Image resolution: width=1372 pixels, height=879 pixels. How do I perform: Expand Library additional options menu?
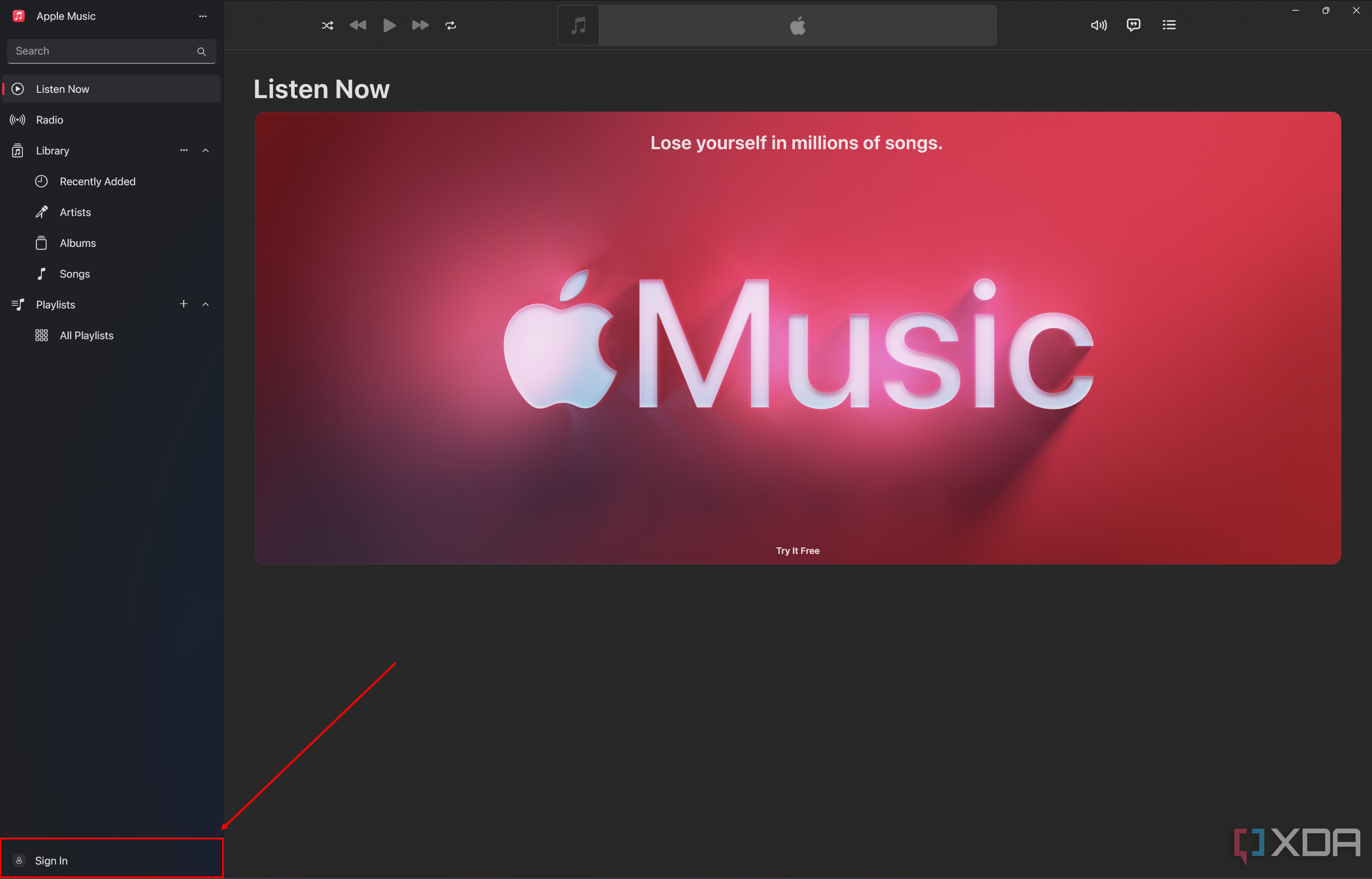click(x=183, y=151)
